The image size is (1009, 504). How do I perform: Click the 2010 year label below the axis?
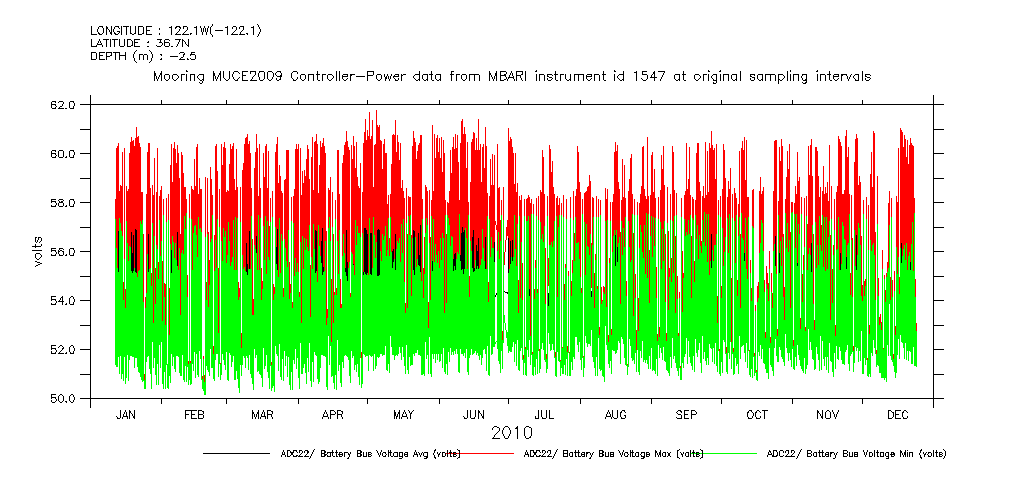pyautogui.click(x=511, y=433)
